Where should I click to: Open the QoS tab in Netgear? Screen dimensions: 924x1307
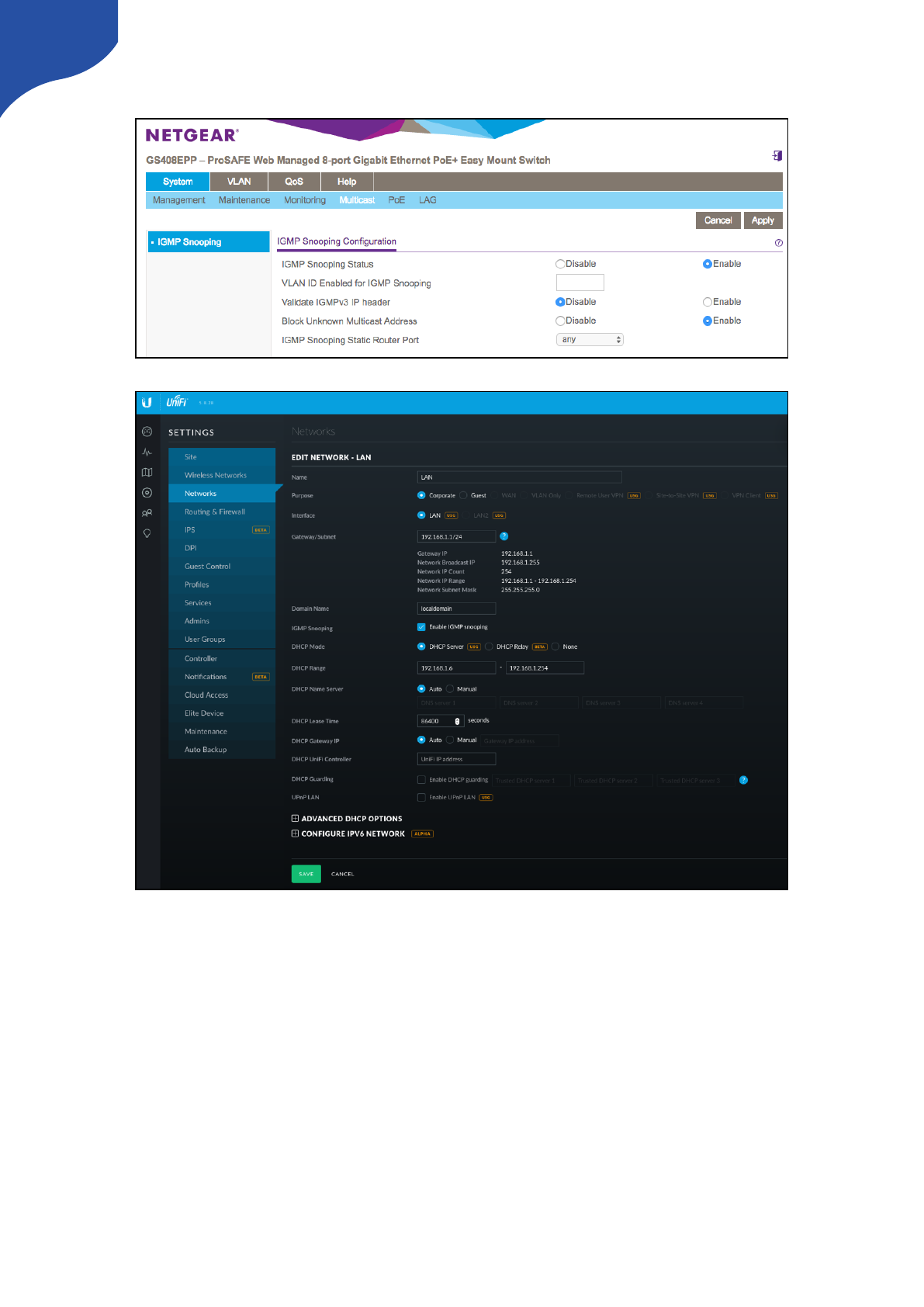(294, 182)
